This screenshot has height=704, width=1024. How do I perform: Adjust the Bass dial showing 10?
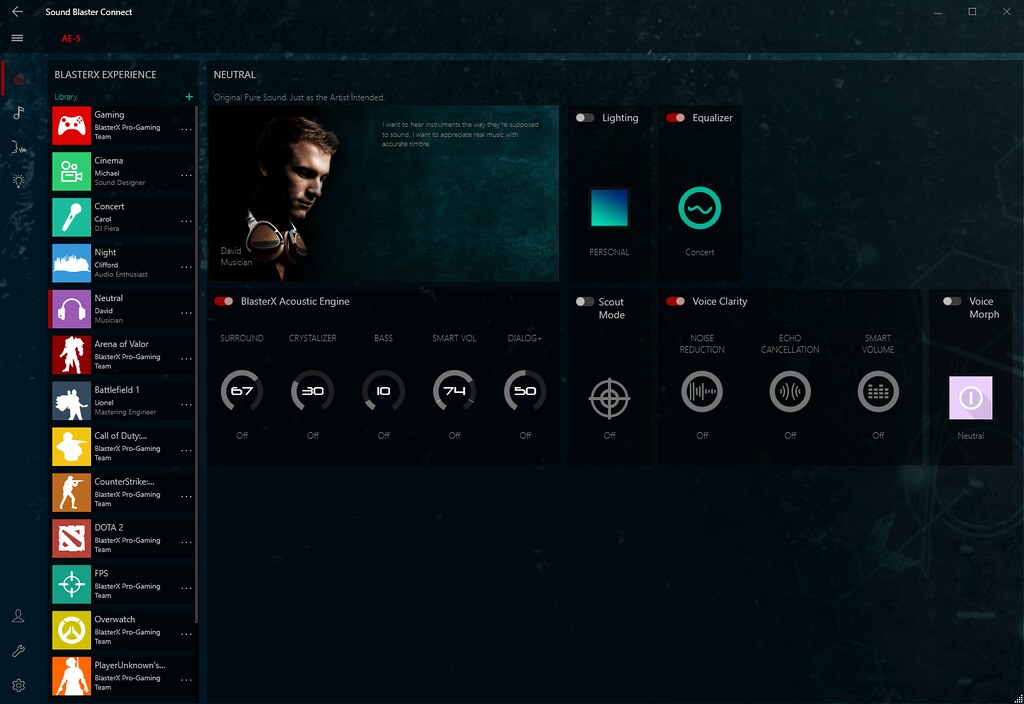point(383,391)
